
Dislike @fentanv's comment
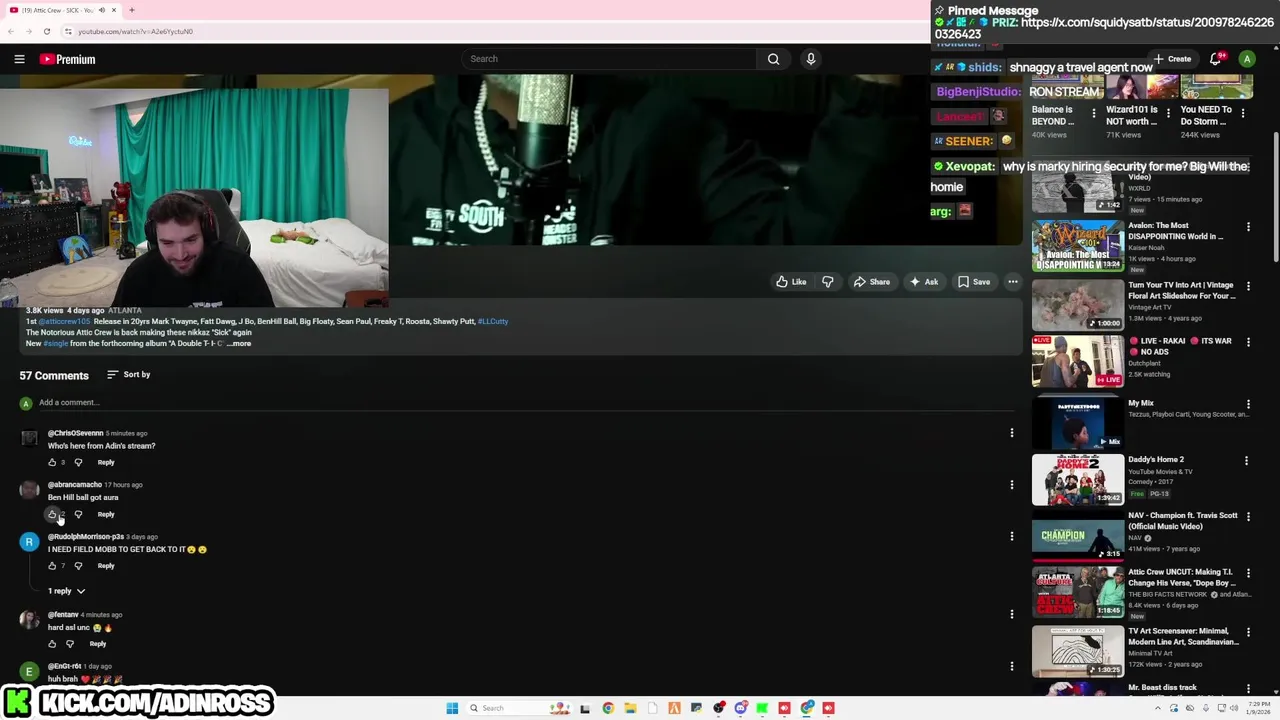click(x=69, y=644)
